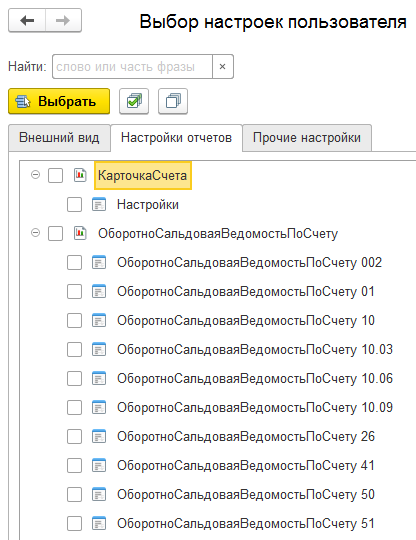Select the parent ОборотноСальдоваяВедомостьПоСчету row text
416x540 pixels.
tap(218, 233)
